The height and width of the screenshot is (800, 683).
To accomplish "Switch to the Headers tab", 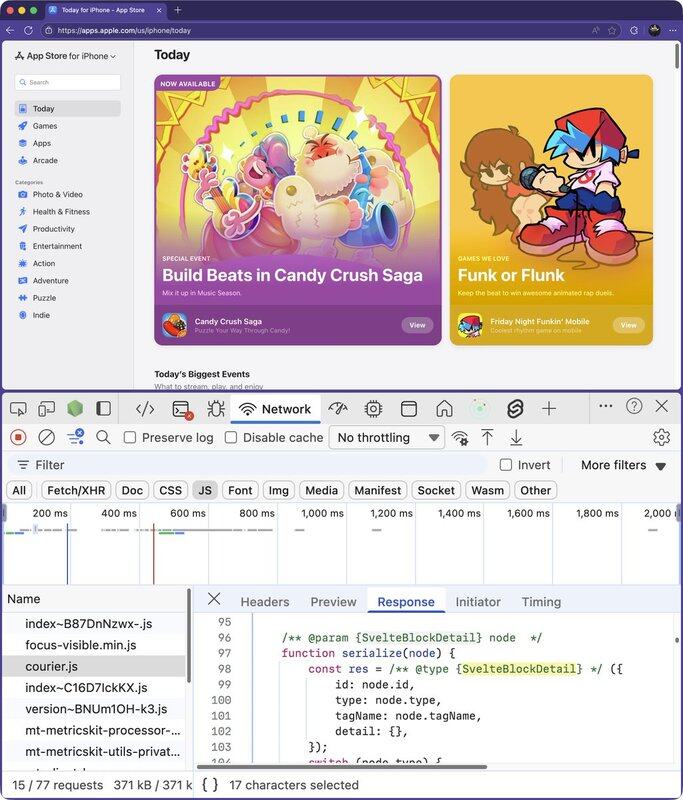I will coord(264,602).
